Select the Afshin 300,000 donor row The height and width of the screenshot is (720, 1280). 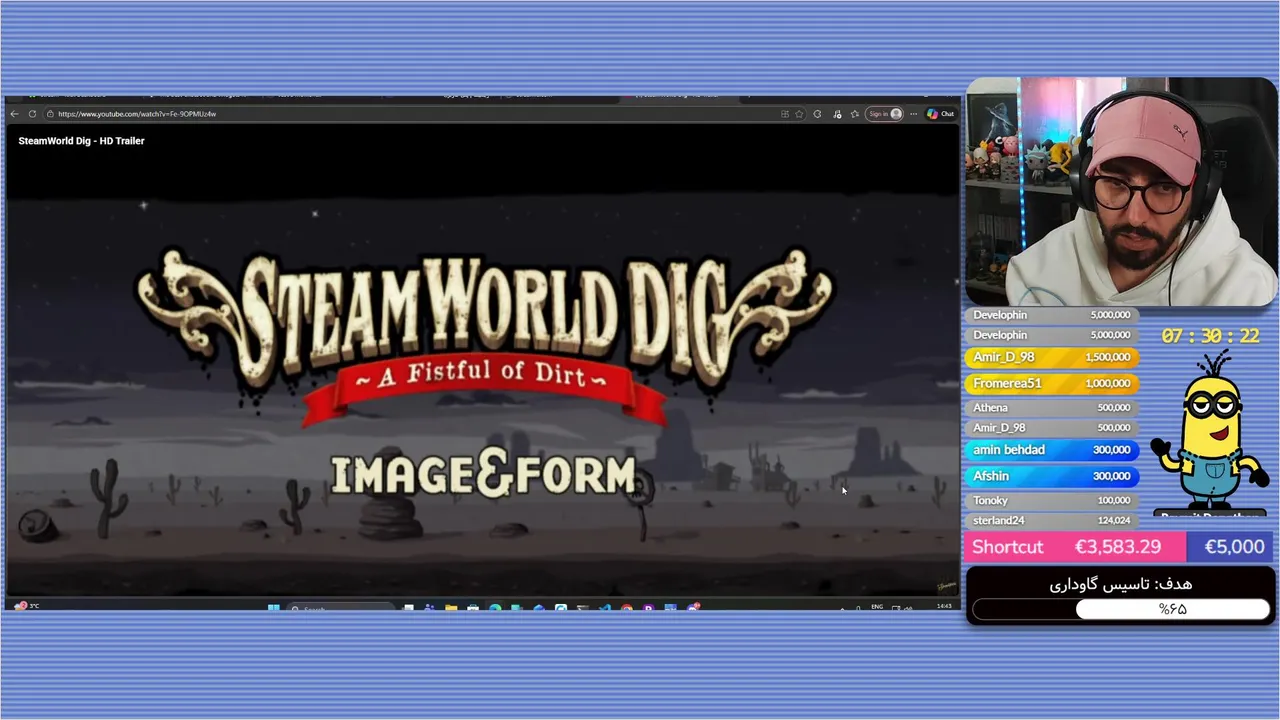click(1052, 476)
